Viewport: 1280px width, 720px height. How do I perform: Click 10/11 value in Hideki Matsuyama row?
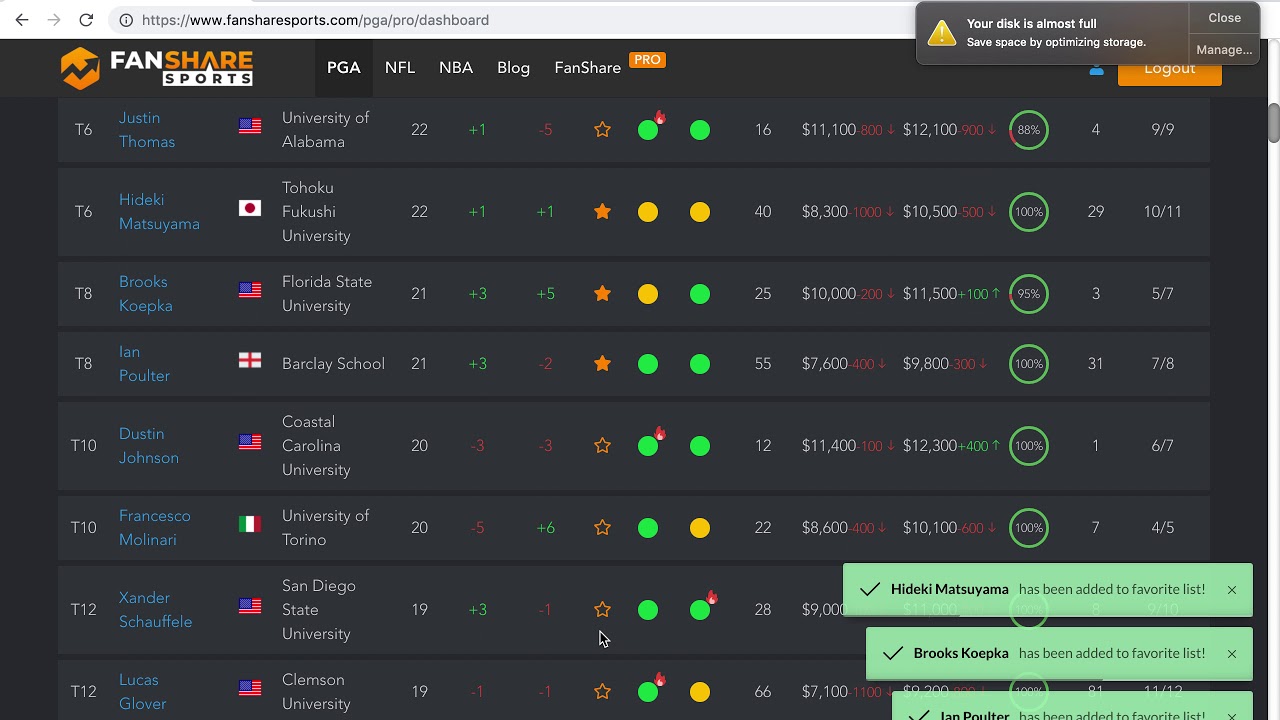(1162, 212)
